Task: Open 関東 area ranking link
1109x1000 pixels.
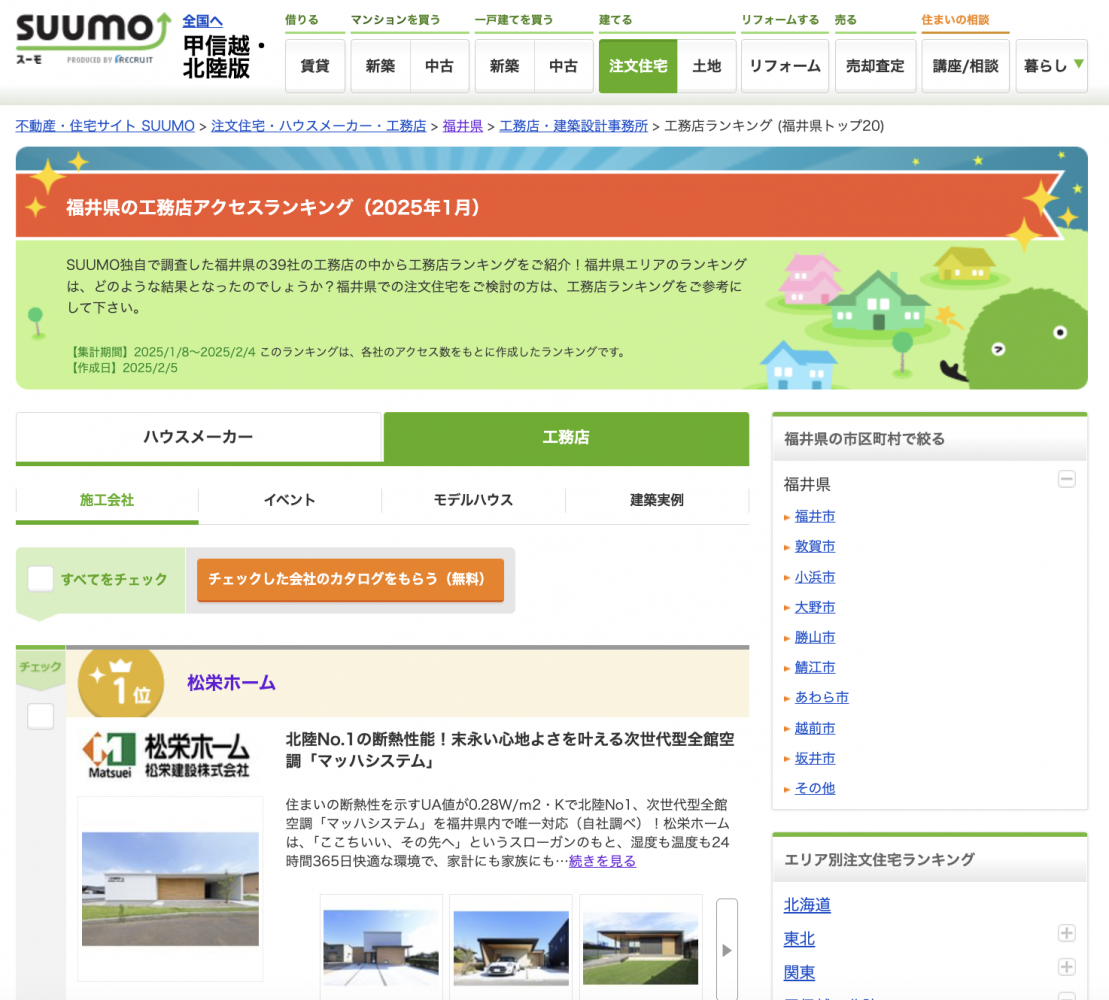Action: [799, 972]
